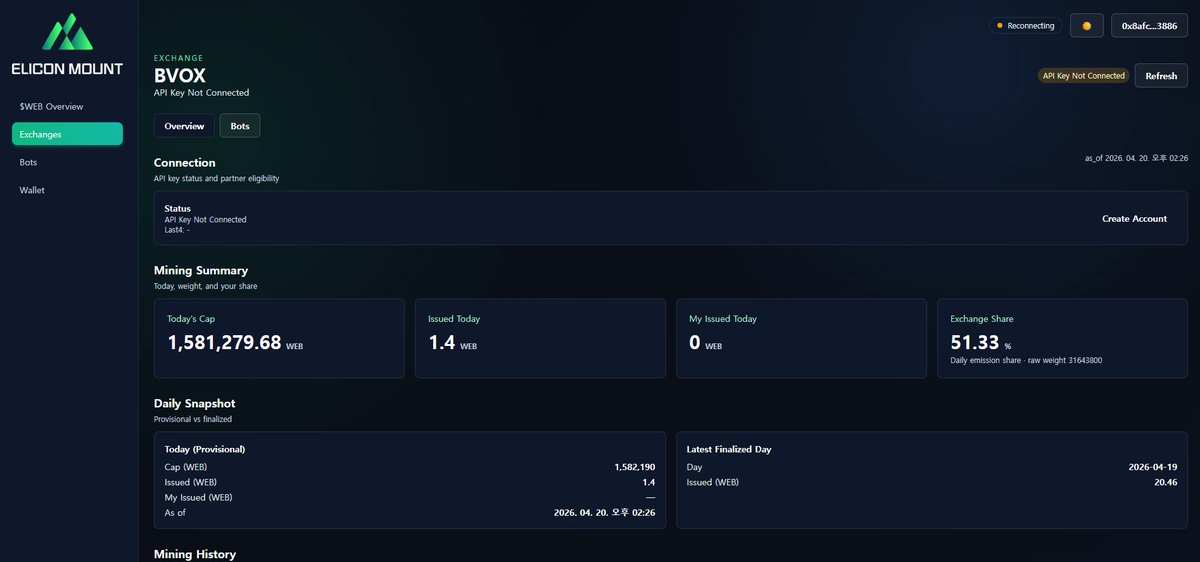Click the Latest Finalized Day title
The image size is (1200, 562).
[729, 449]
